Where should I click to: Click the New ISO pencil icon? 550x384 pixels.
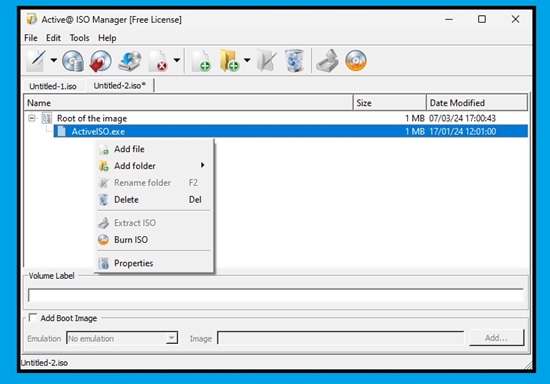coord(36,61)
